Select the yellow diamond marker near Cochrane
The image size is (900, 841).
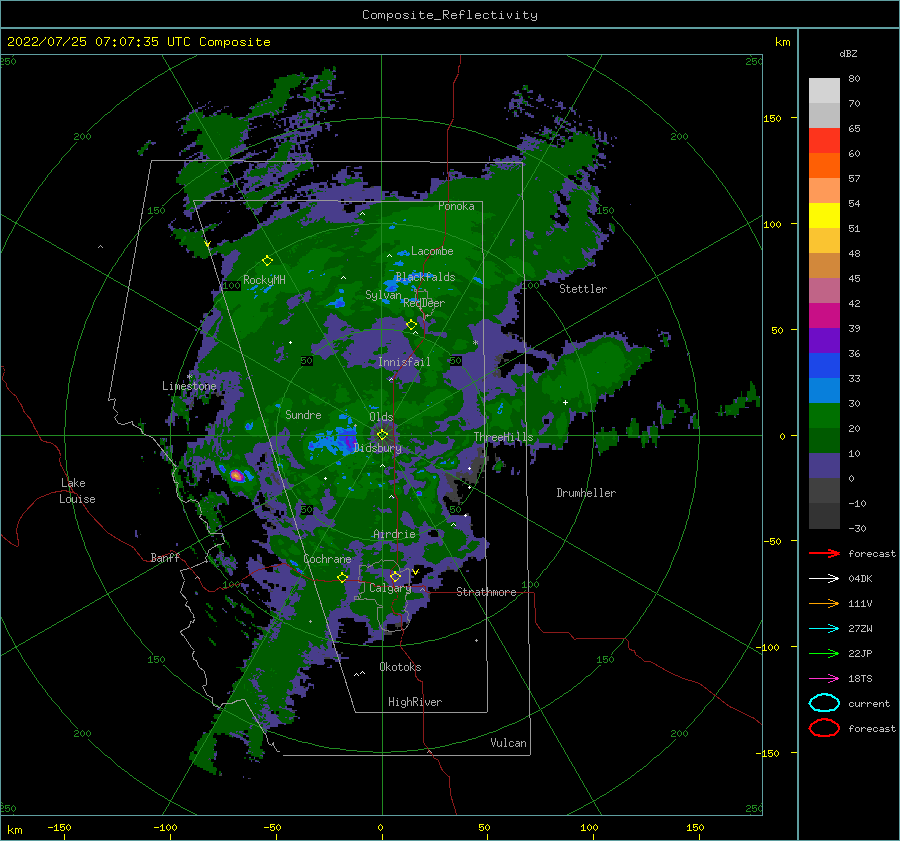pos(342,577)
